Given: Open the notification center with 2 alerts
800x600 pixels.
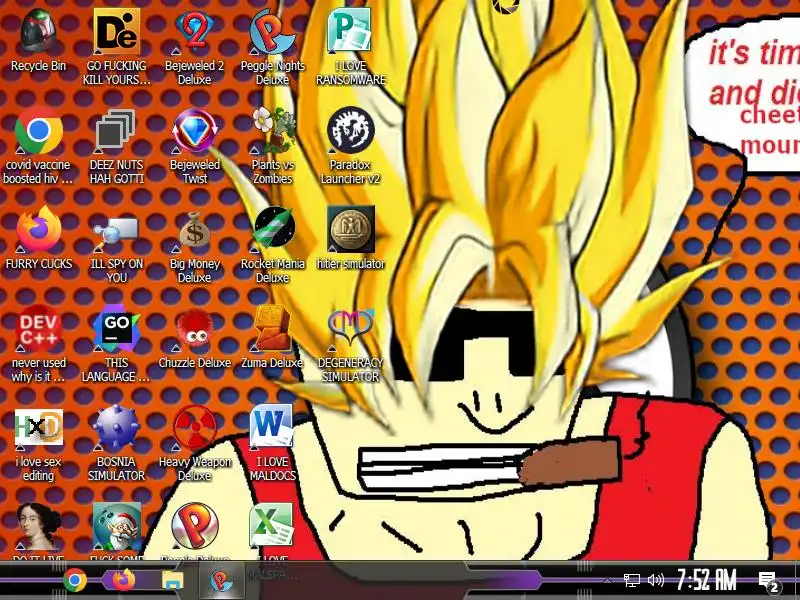Looking at the screenshot, I should click(769, 582).
